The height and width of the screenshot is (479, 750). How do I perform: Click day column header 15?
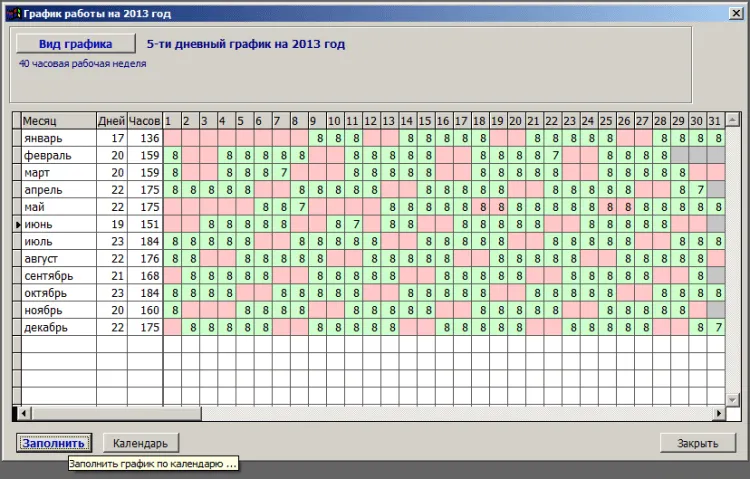click(x=426, y=121)
